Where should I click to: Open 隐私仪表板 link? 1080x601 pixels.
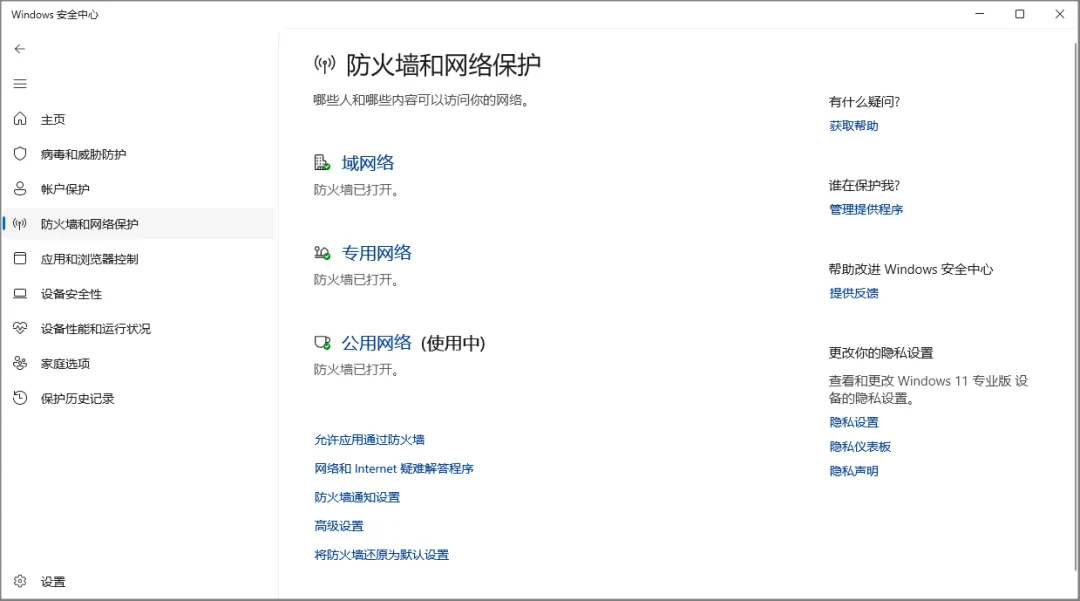pyautogui.click(x=860, y=447)
